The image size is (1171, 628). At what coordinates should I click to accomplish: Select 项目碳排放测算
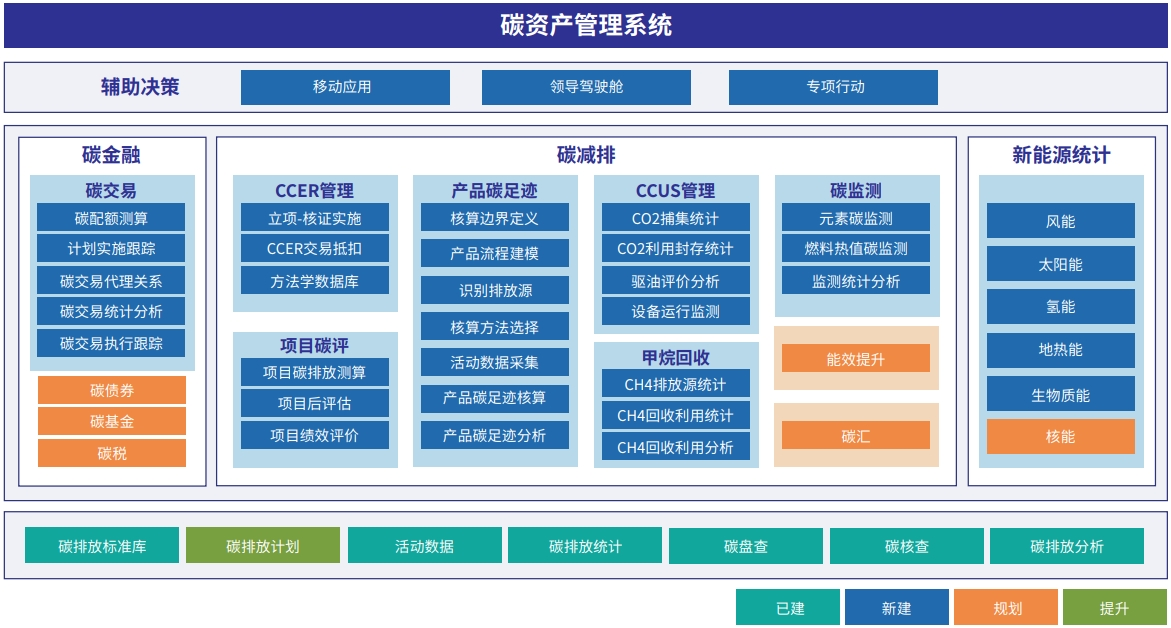pyautogui.click(x=314, y=373)
